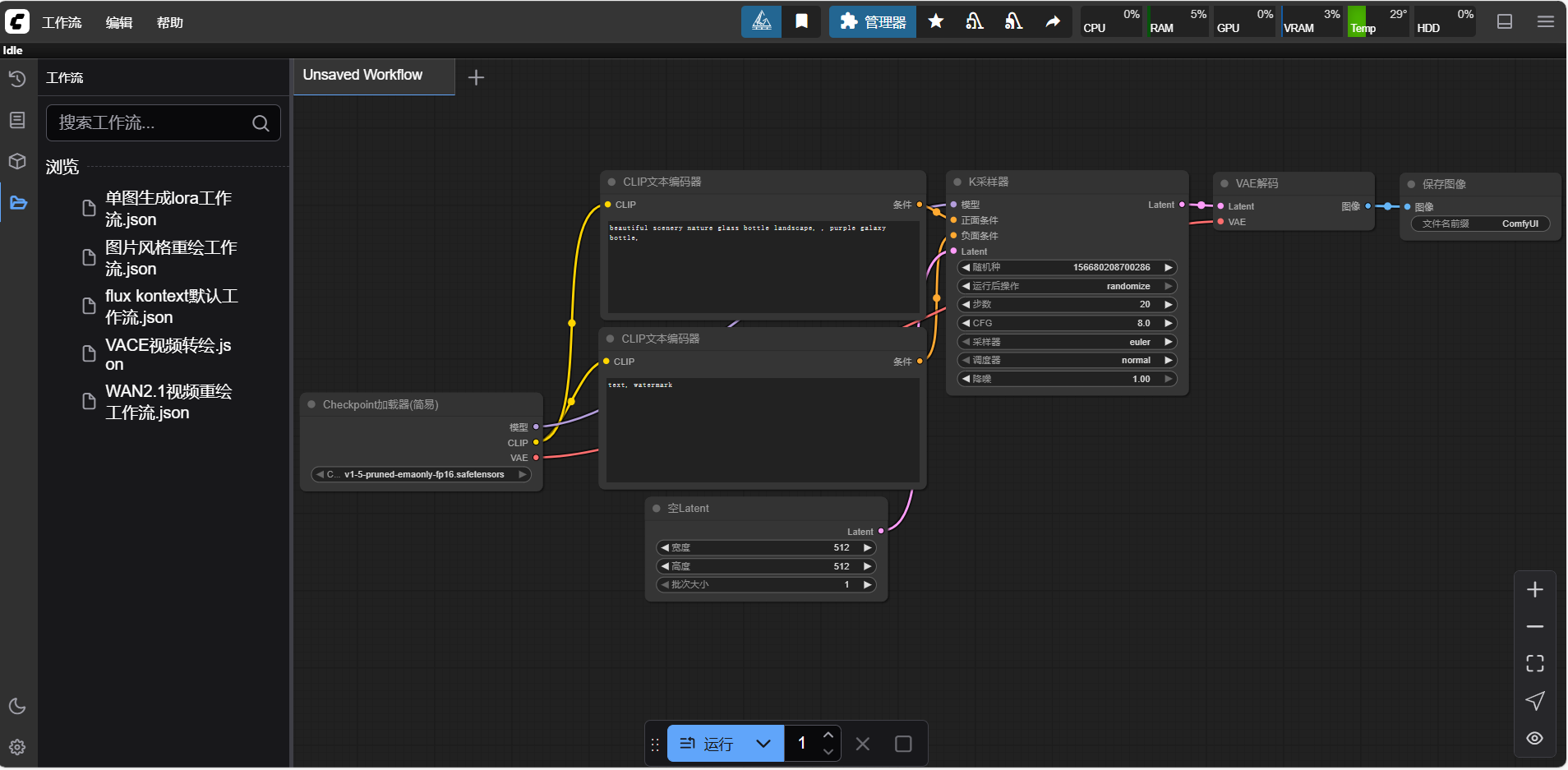Open the 工作流 menu
Viewport: 1568px width, 770px height.
point(62,23)
